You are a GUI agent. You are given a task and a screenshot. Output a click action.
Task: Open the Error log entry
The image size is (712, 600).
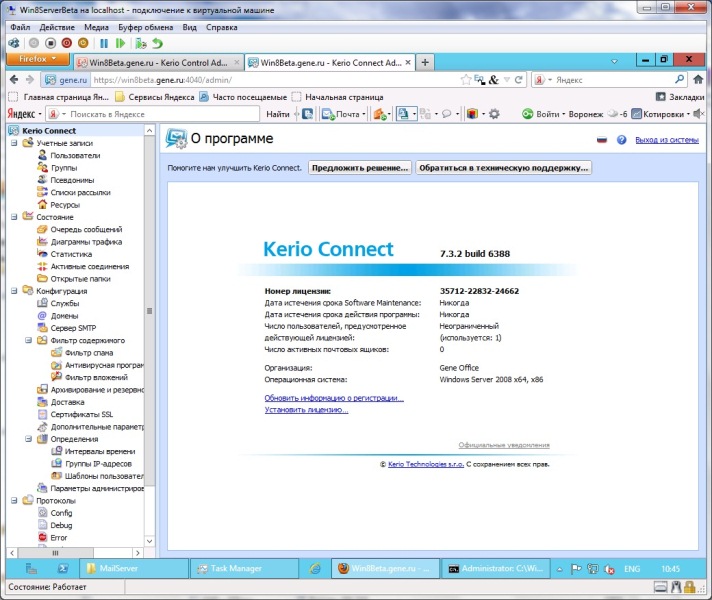point(58,537)
